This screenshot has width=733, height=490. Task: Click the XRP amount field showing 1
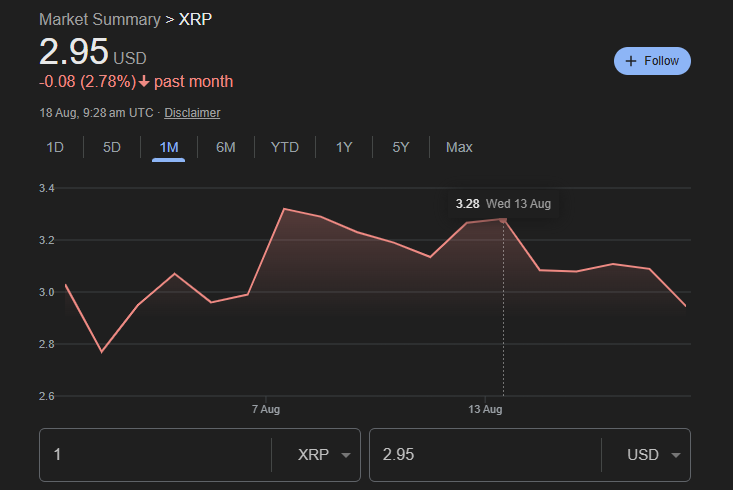tap(155, 454)
